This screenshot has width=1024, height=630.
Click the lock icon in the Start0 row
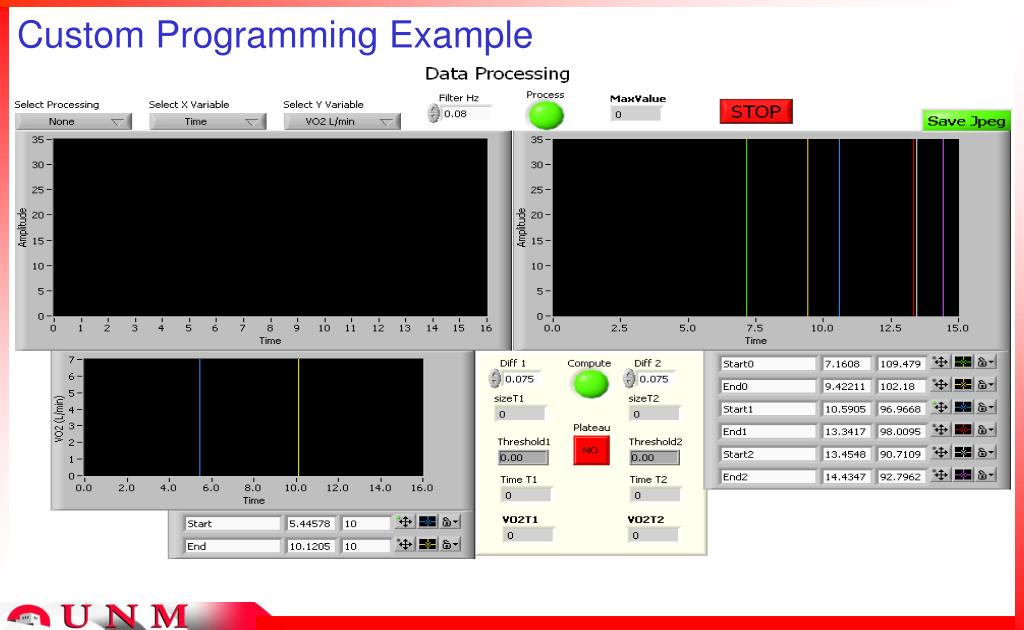click(985, 362)
